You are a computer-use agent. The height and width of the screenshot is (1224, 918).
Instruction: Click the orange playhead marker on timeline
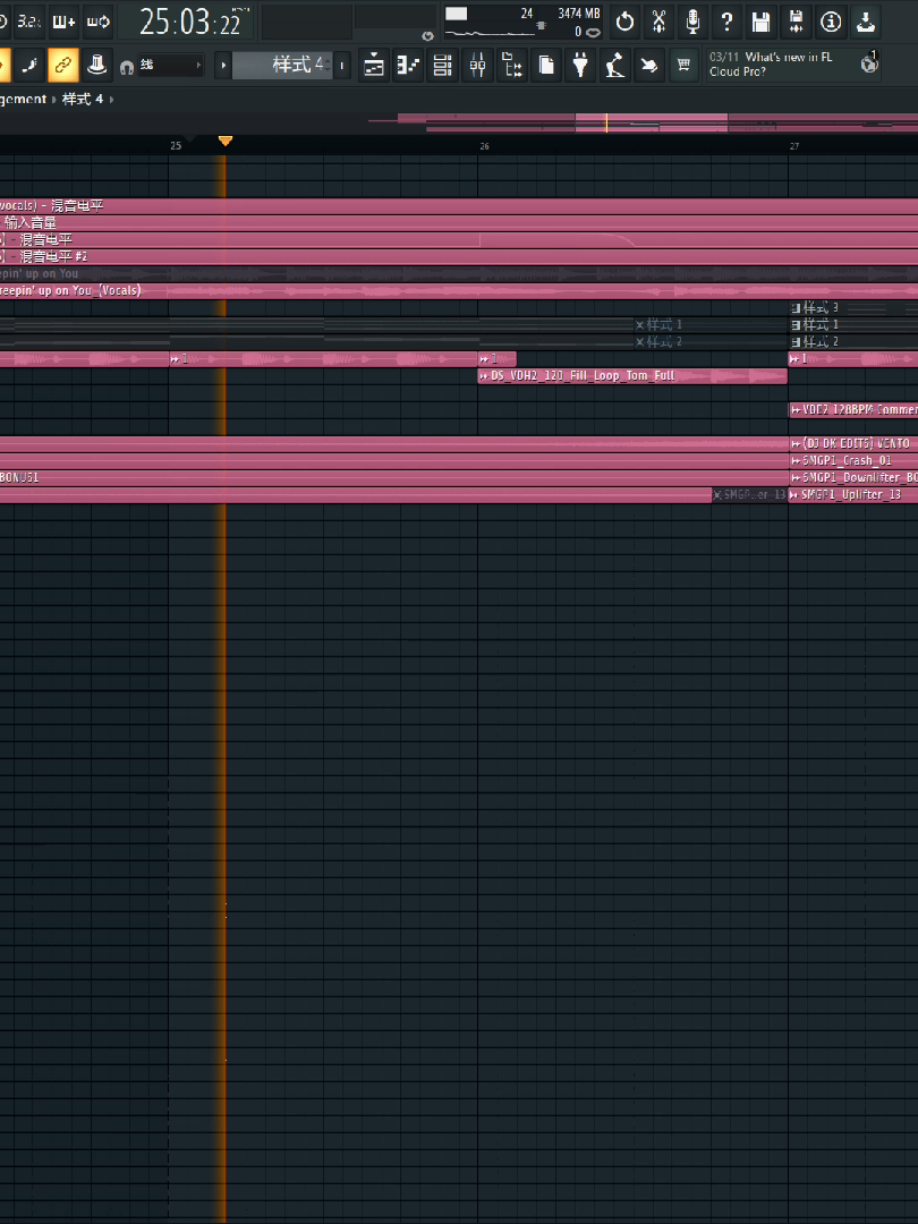tap(225, 141)
